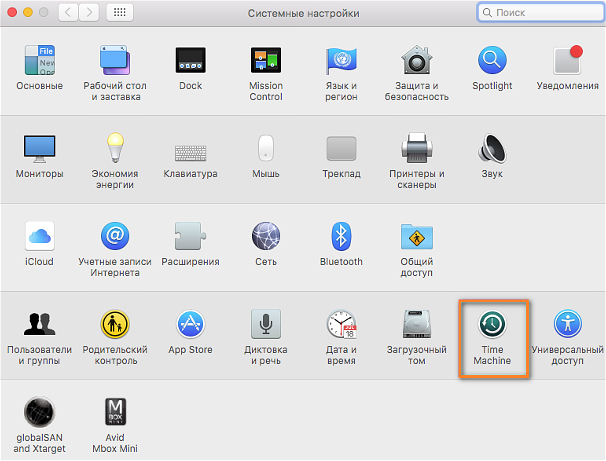Open the Клавиатура (Keyboard) pane
The height and width of the screenshot is (461, 606).
pos(190,149)
